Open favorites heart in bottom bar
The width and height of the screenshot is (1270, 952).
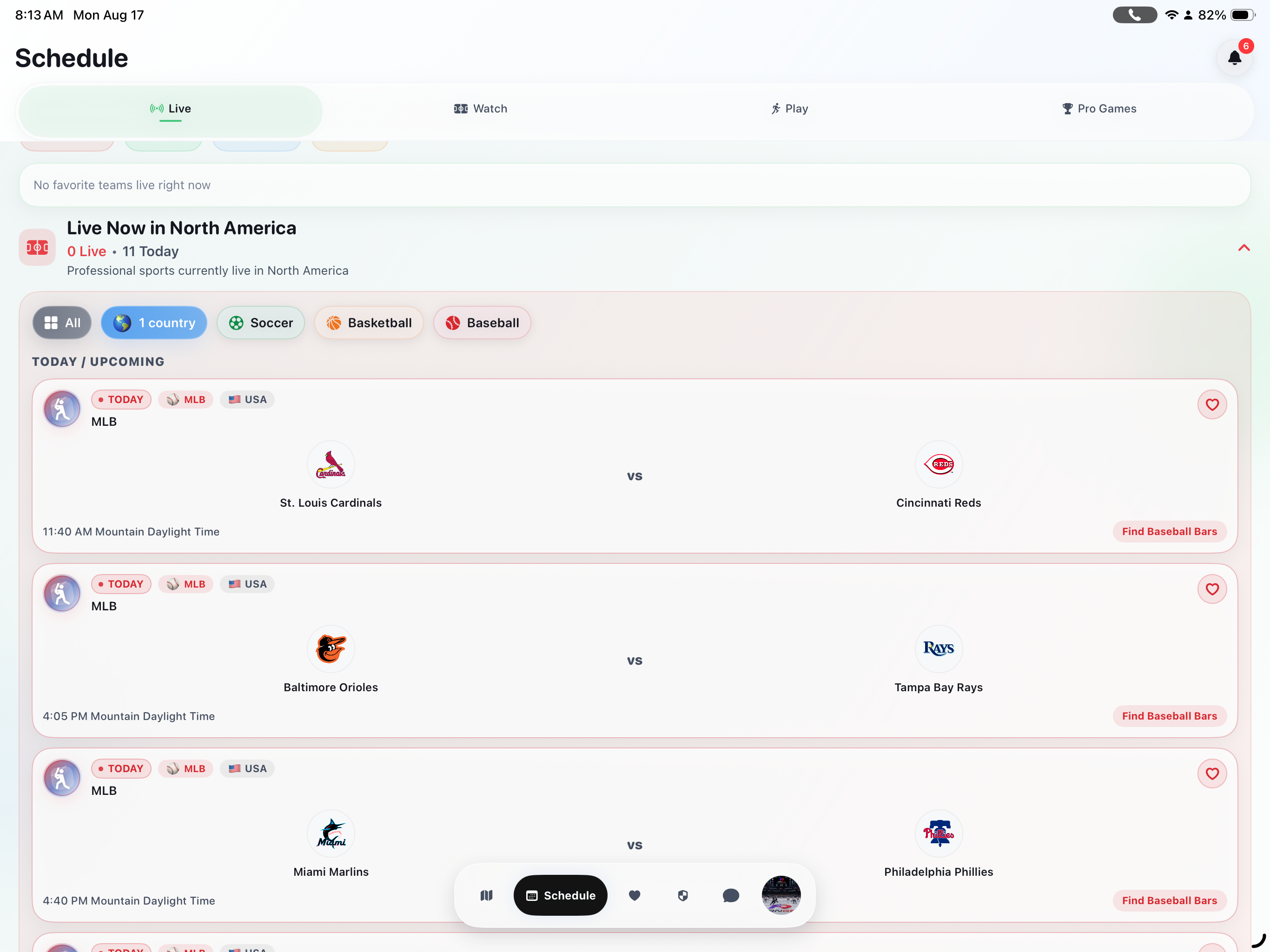(x=635, y=895)
